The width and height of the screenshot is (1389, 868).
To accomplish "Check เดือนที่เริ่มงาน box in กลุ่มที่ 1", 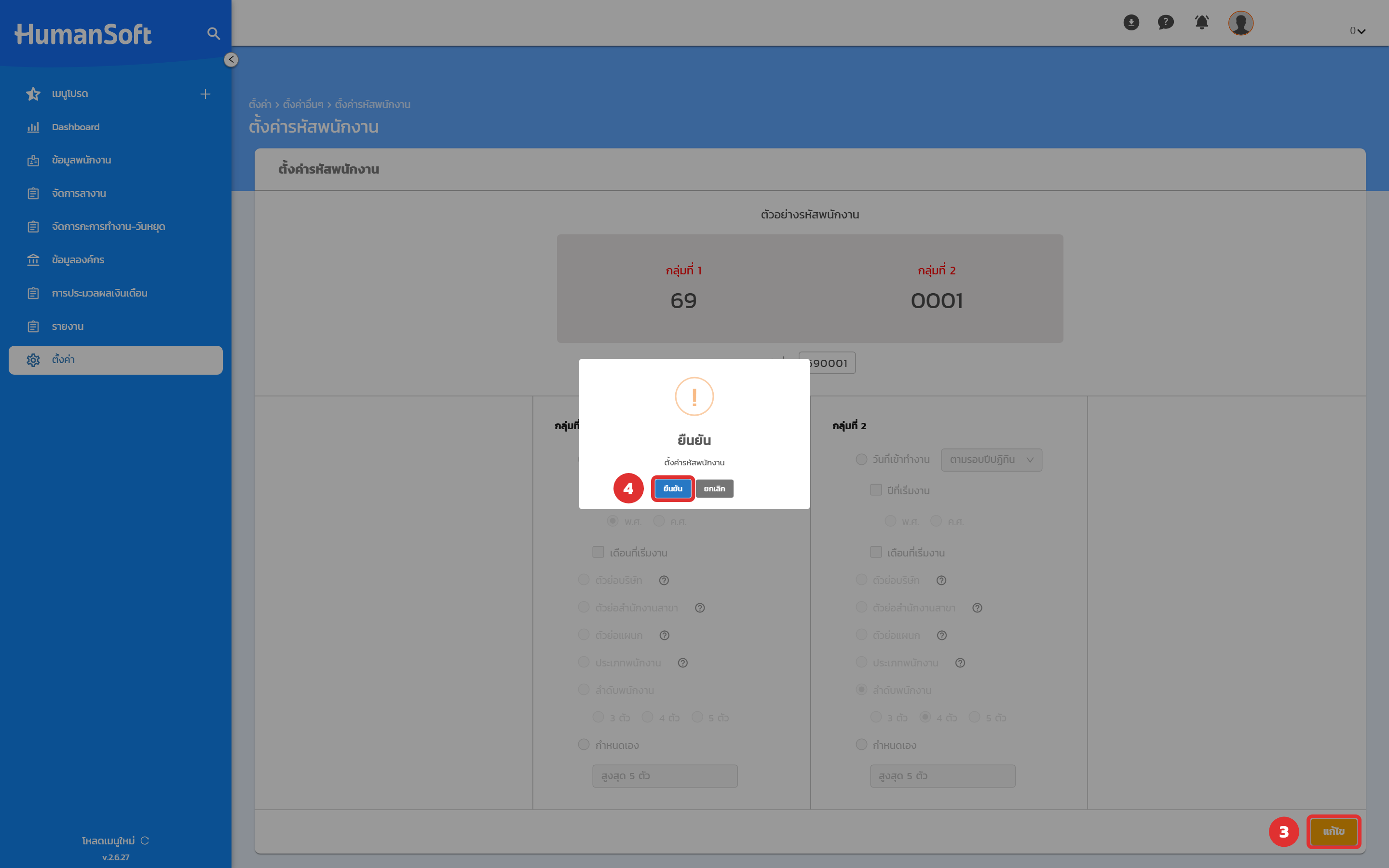I will 598,552.
